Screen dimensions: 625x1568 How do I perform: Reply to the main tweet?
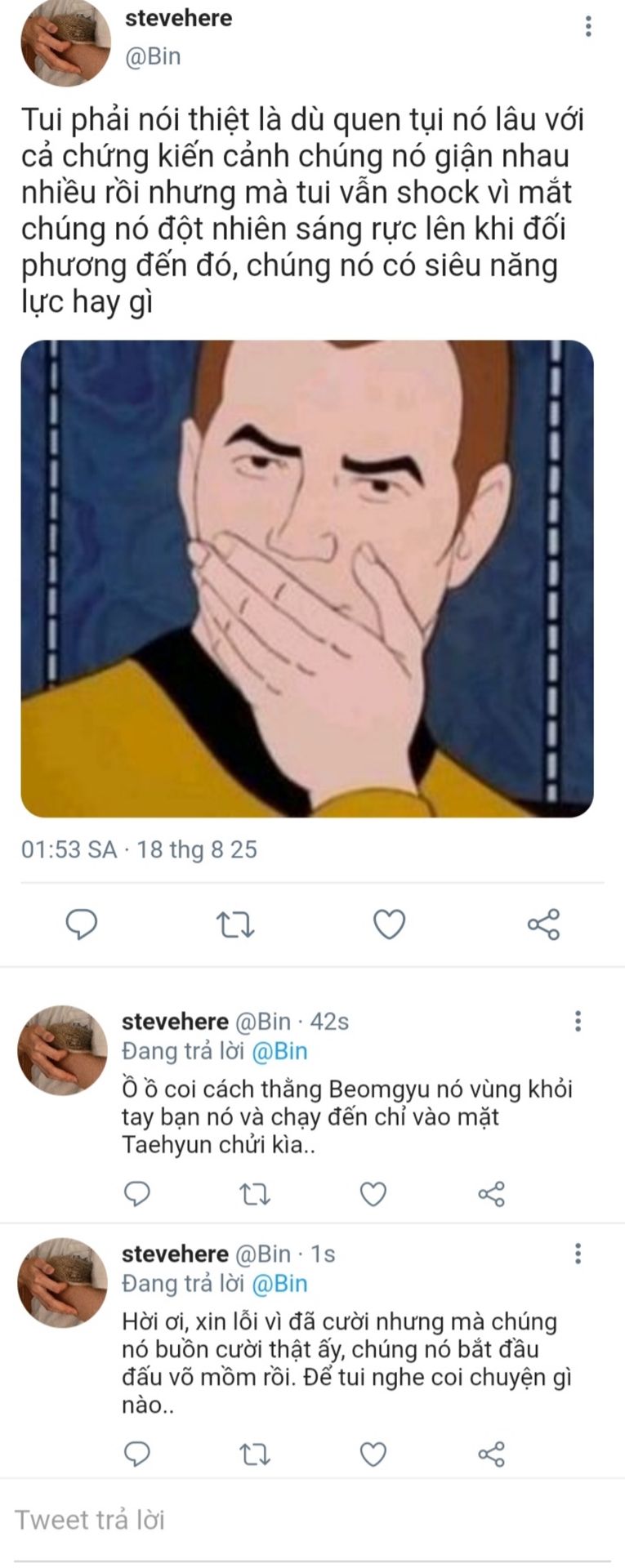coord(81,924)
